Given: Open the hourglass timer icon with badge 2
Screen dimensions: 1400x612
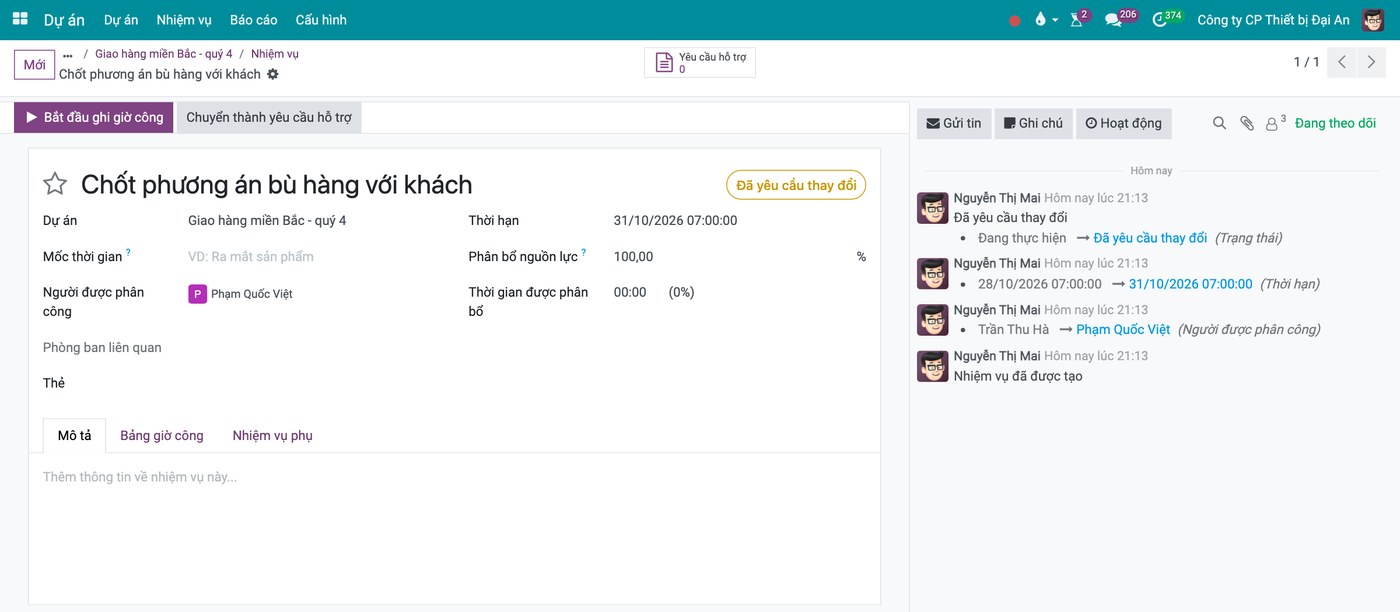Looking at the screenshot, I should (1078, 19).
